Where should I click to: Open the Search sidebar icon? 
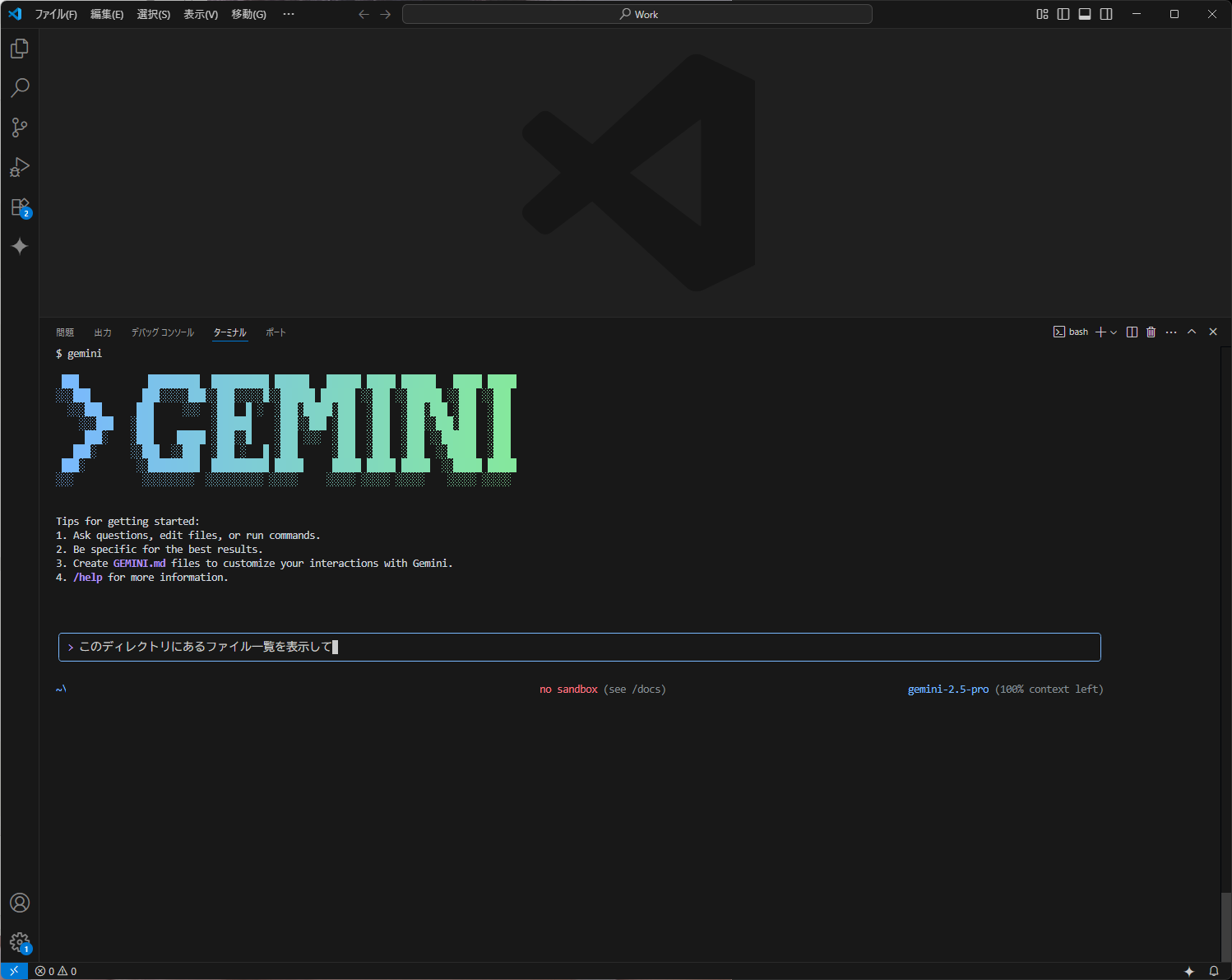[19, 87]
